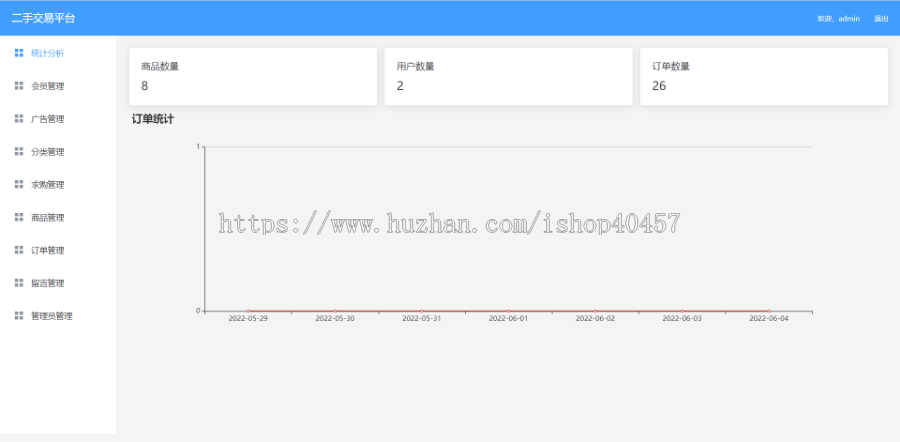Screen dimensions: 900x442
Task: Click the 2022-05-31 axis label
Action: point(421,318)
